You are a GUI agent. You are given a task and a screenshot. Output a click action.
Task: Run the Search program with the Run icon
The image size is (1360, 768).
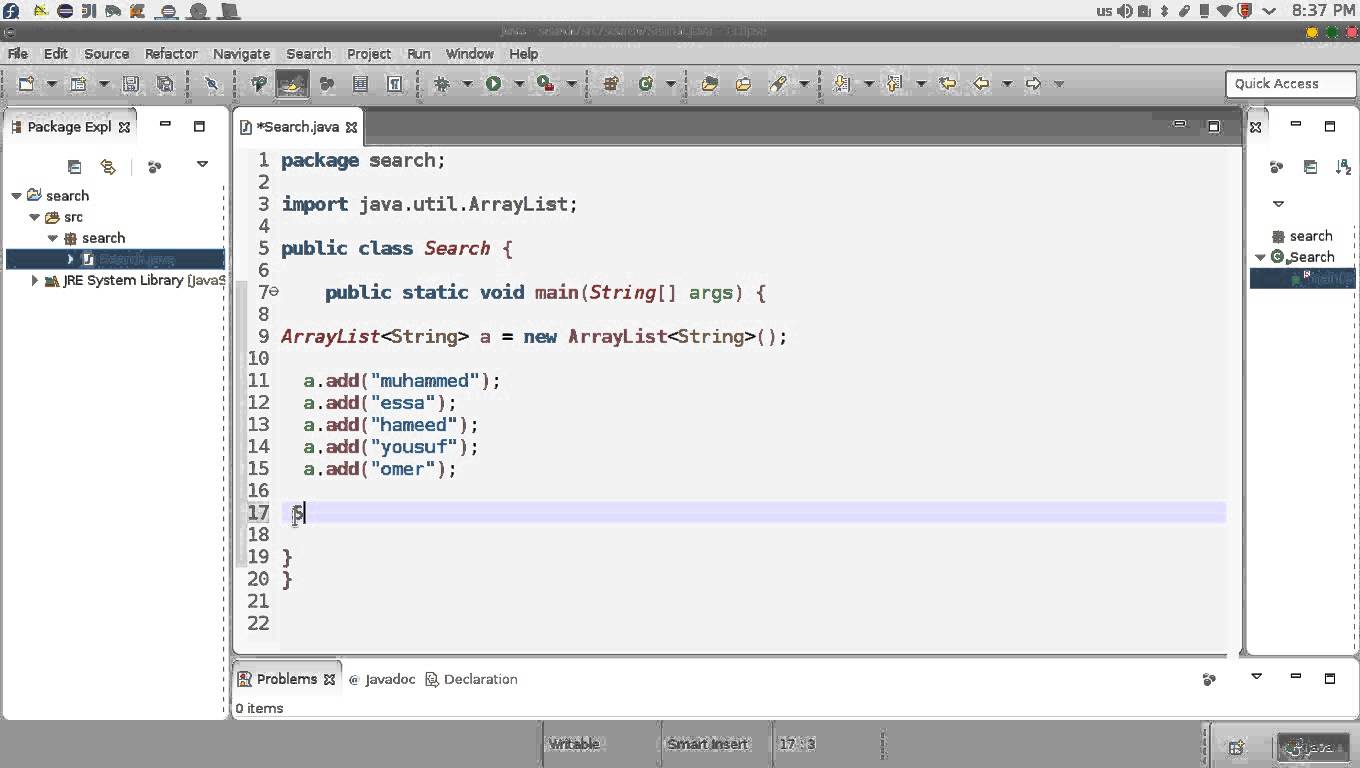[494, 83]
